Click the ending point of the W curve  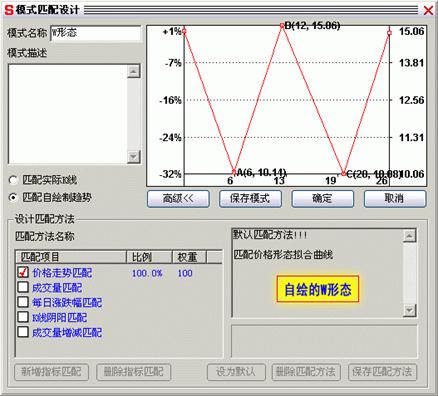click(389, 33)
